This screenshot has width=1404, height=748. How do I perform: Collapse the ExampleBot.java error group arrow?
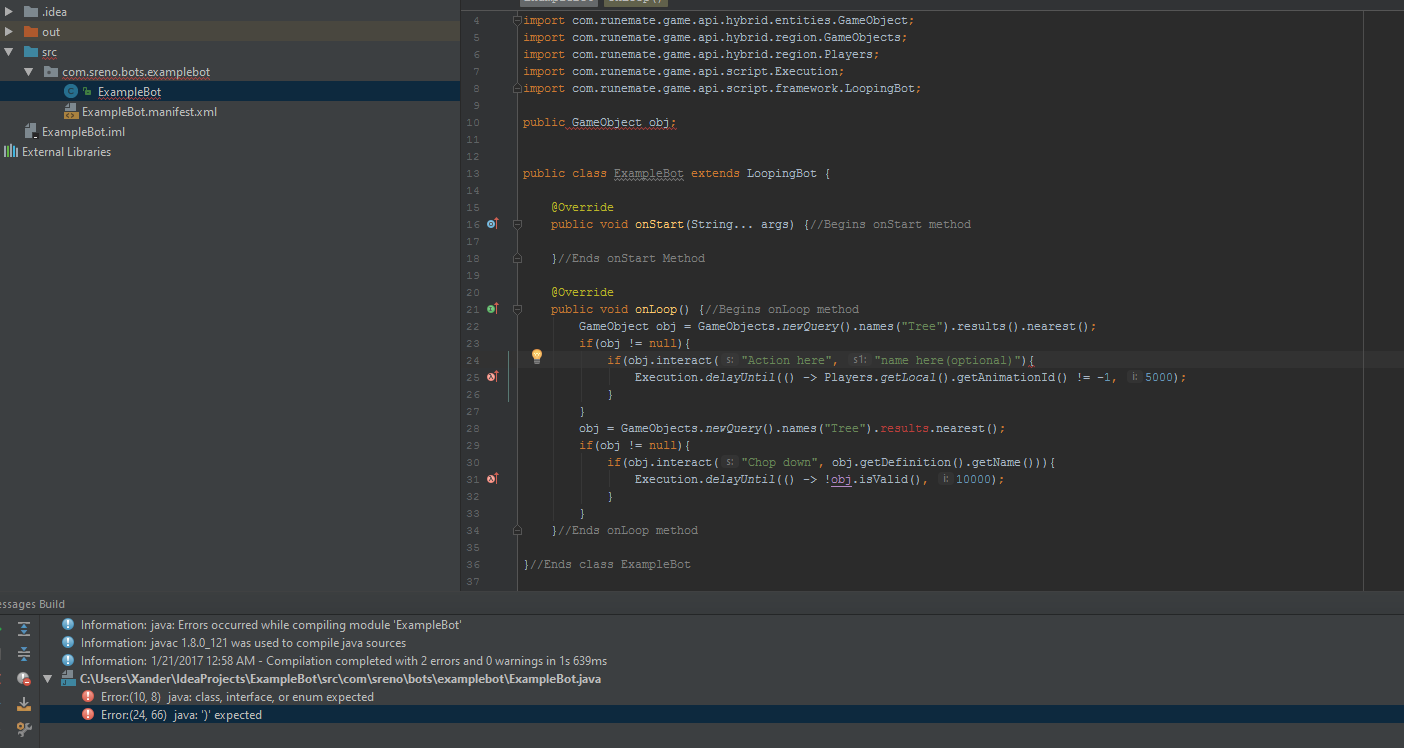[47, 679]
